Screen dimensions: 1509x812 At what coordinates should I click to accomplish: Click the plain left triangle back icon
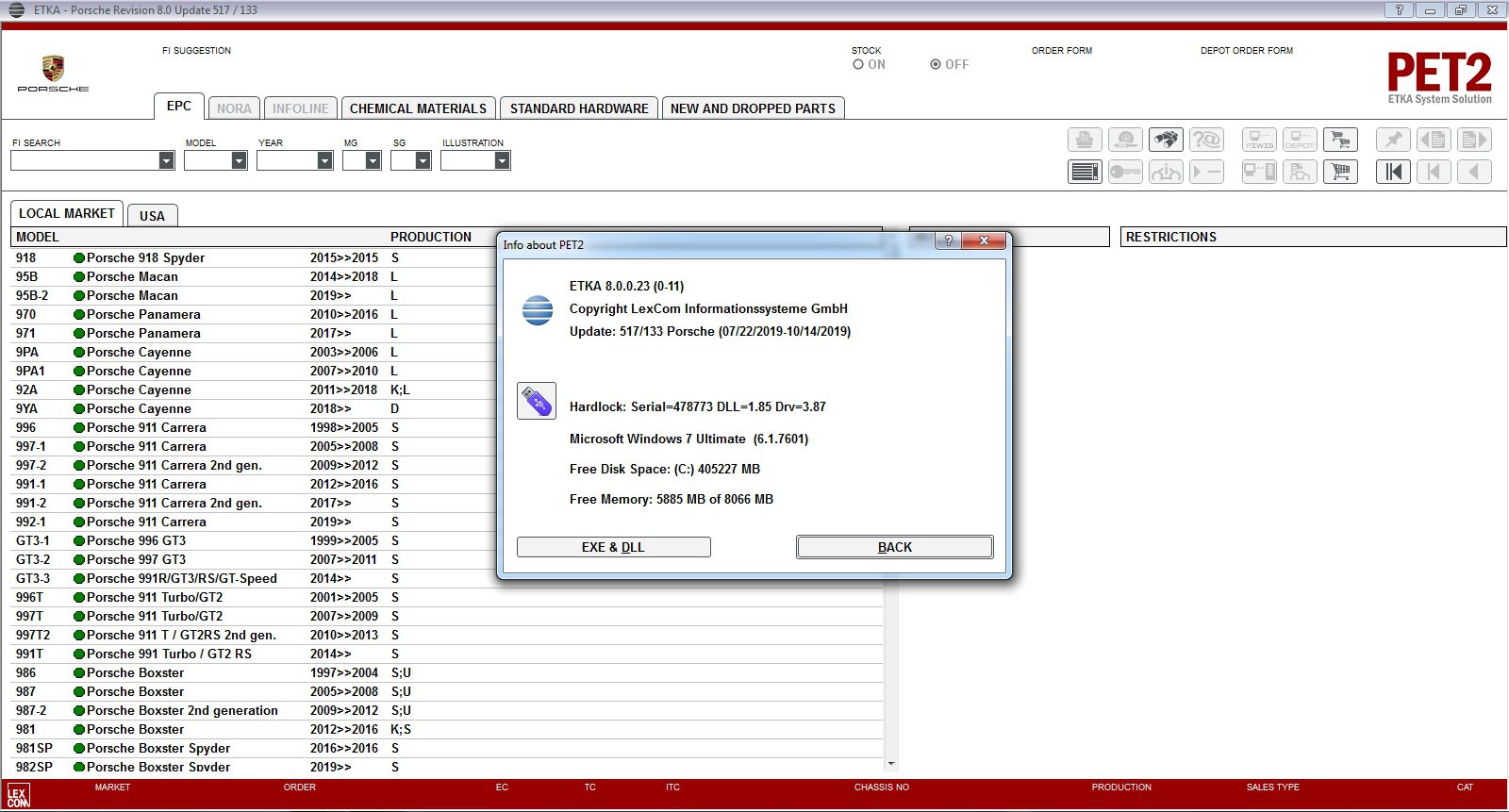[x=1474, y=172]
